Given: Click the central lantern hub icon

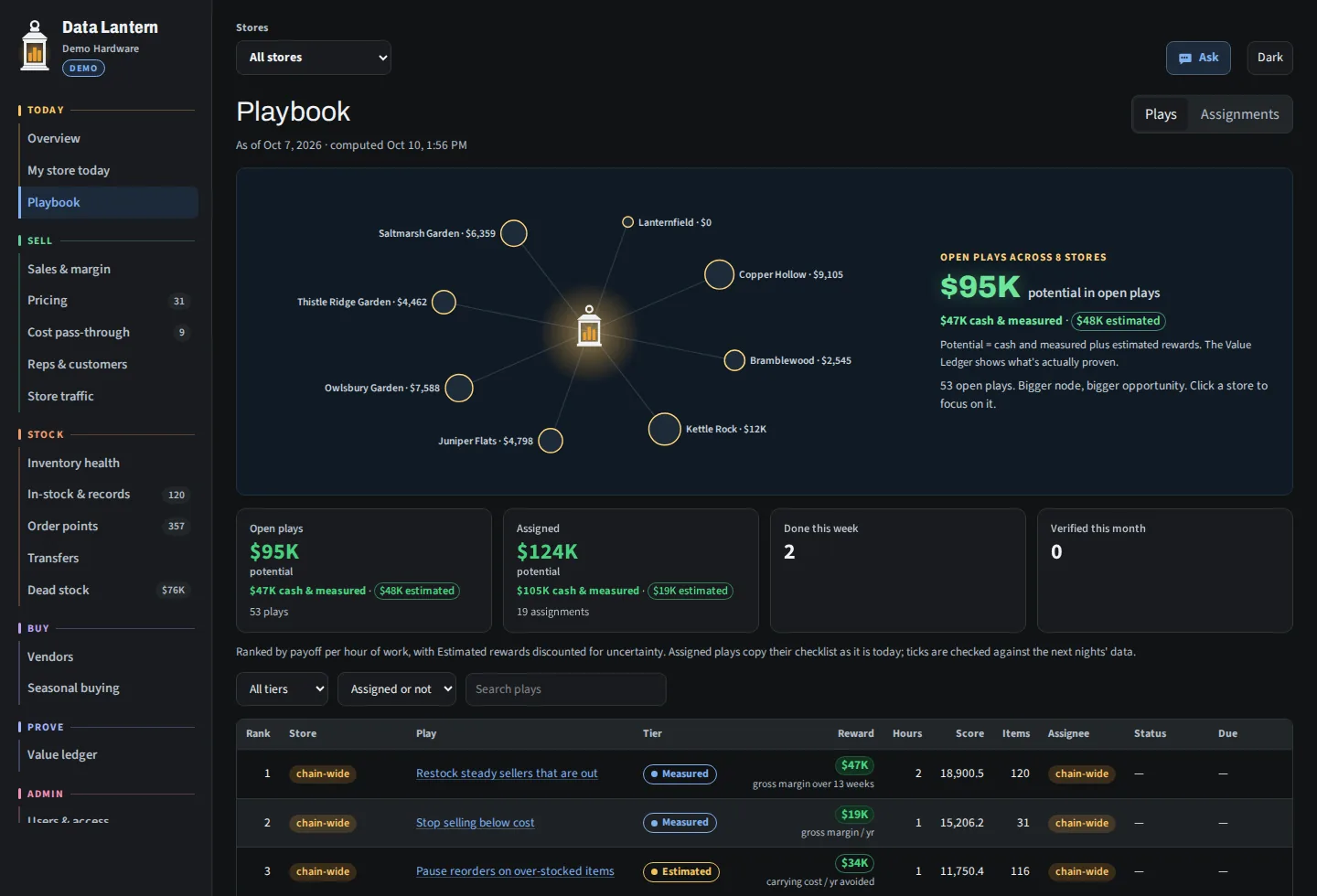Looking at the screenshot, I should (x=589, y=325).
